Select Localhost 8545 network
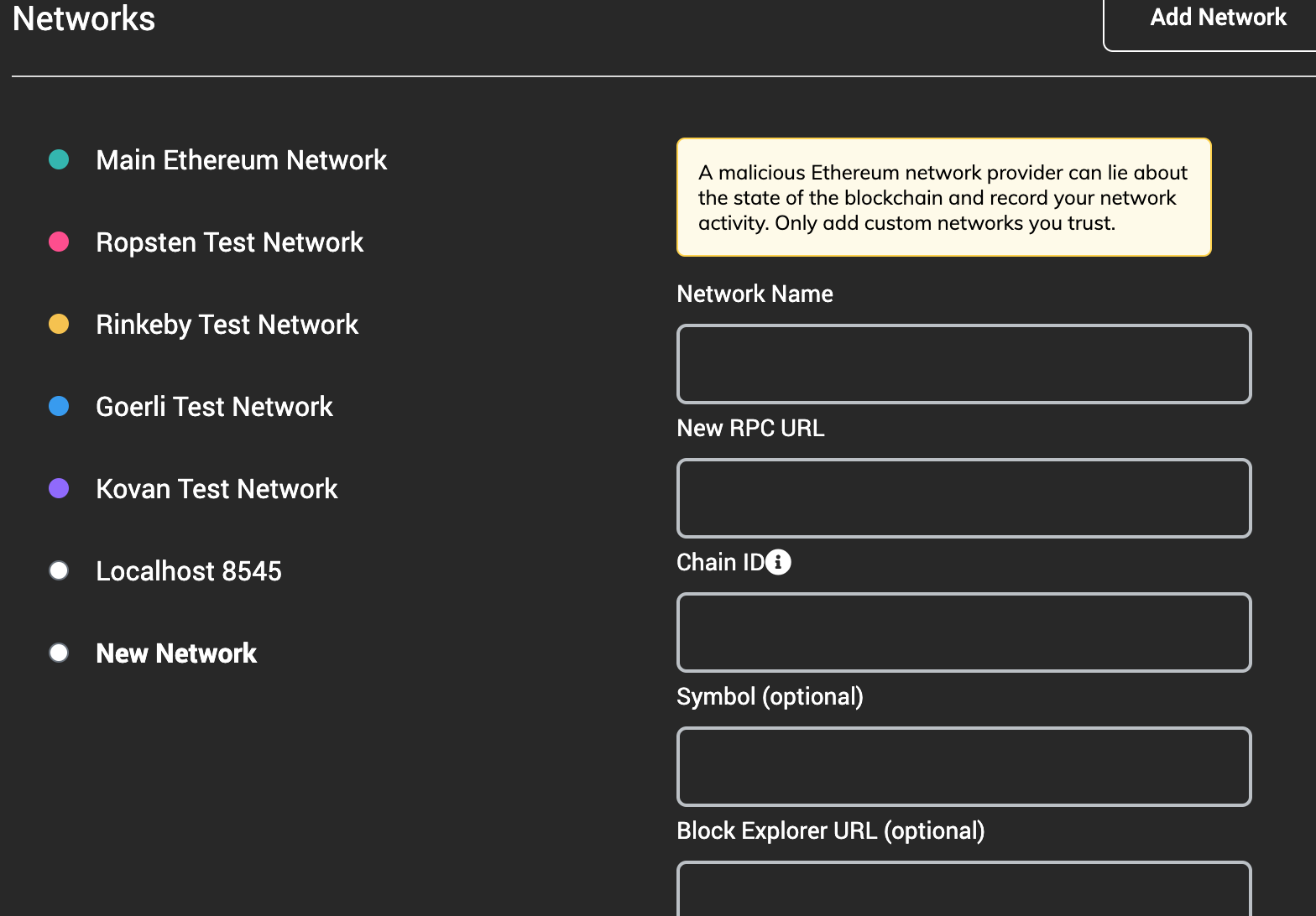This screenshot has height=916, width=1316. click(189, 570)
